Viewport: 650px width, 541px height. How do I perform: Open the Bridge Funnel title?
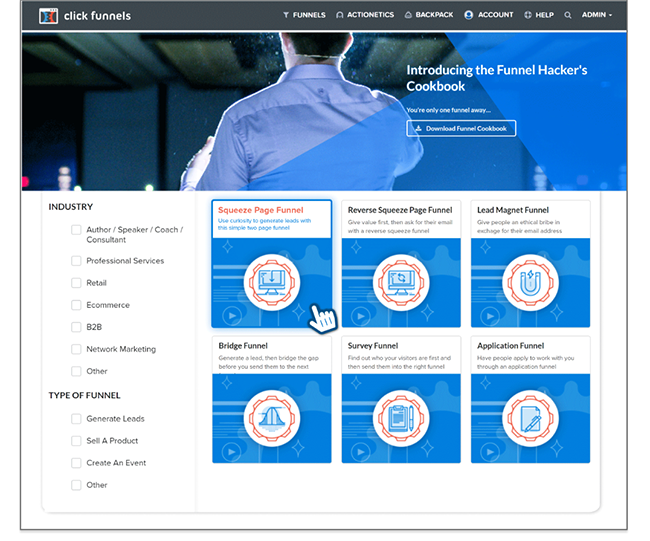tap(243, 346)
